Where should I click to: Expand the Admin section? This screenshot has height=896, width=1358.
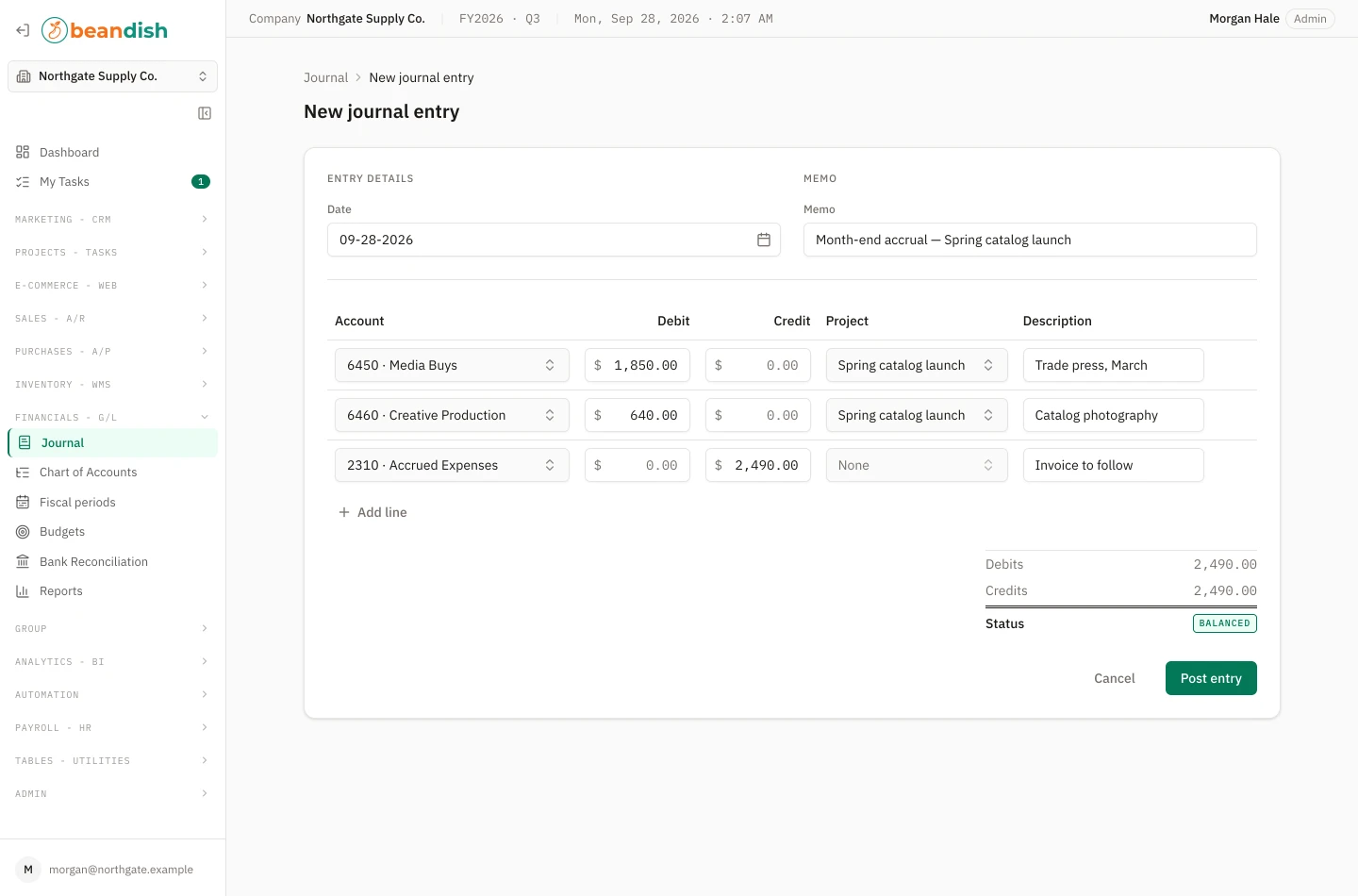(x=112, y=794)
